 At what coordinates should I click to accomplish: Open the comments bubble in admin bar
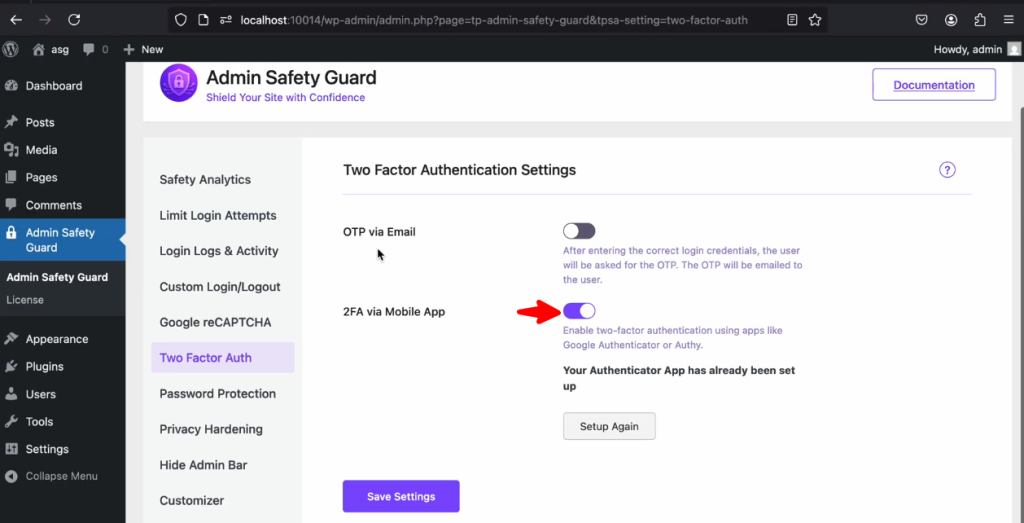pyautogui.click(x=95, y=49)
